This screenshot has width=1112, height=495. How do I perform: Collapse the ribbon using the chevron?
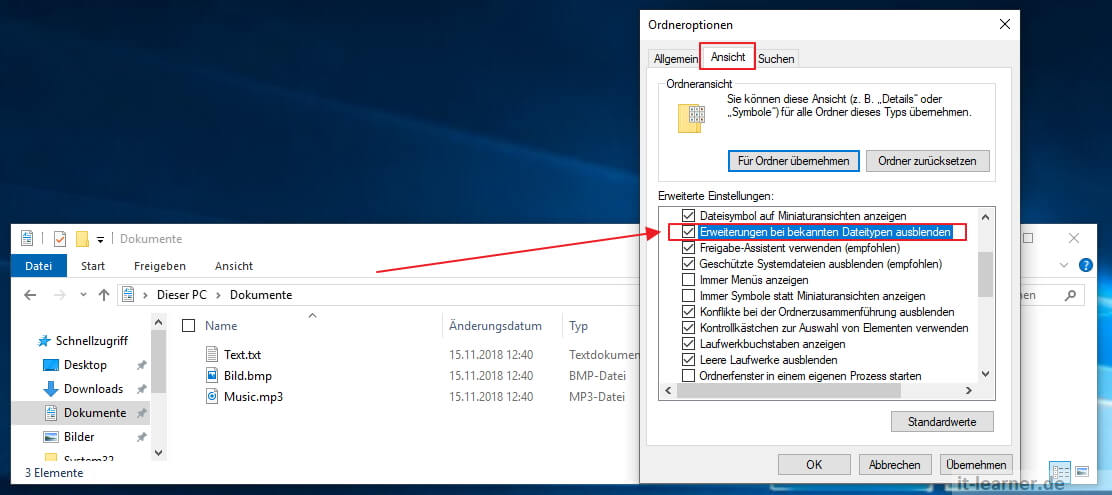1063,265
